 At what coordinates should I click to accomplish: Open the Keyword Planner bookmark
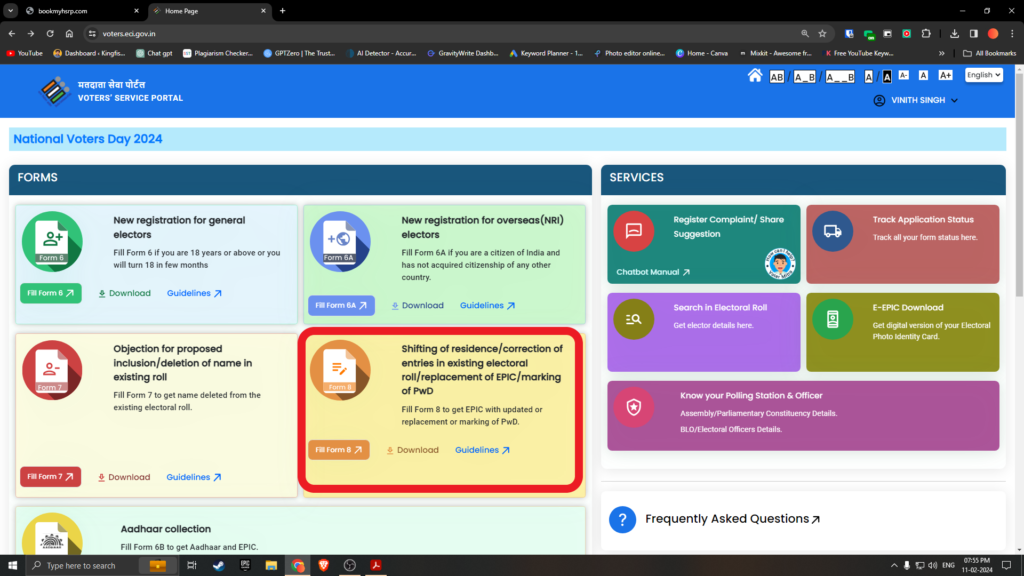(x=546, y=54)
